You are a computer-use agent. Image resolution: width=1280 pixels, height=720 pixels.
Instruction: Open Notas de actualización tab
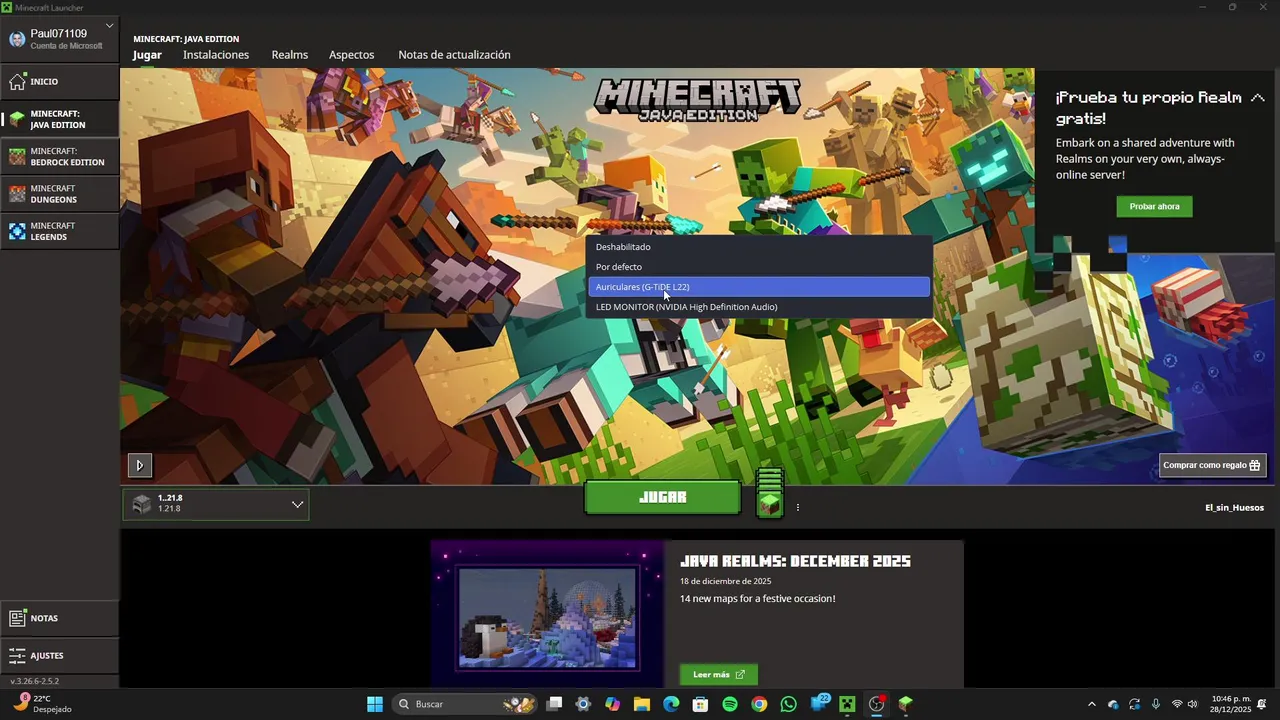(x=454, y=55)
